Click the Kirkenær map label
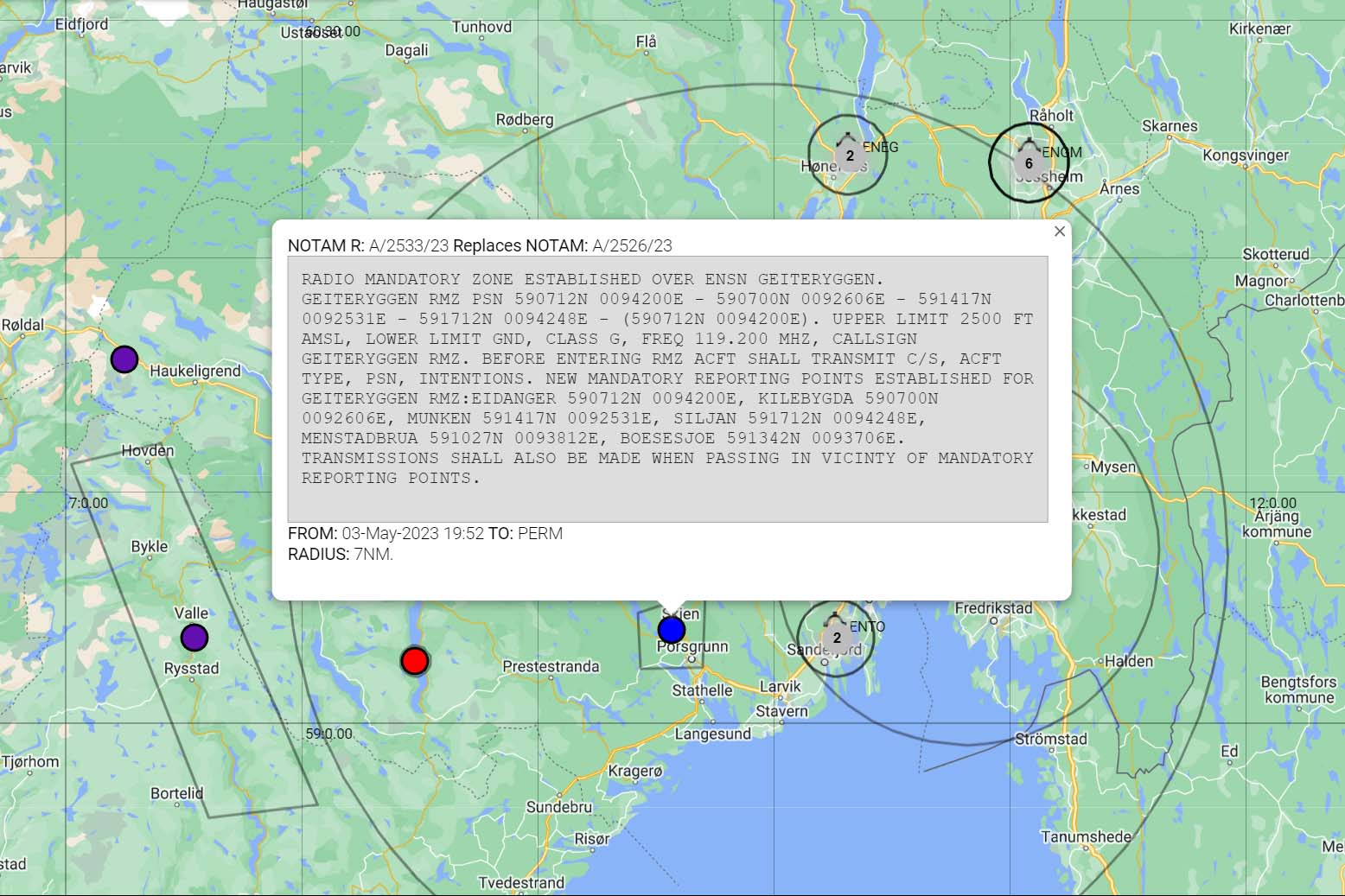1345x896 pixels. point(1259,29)
